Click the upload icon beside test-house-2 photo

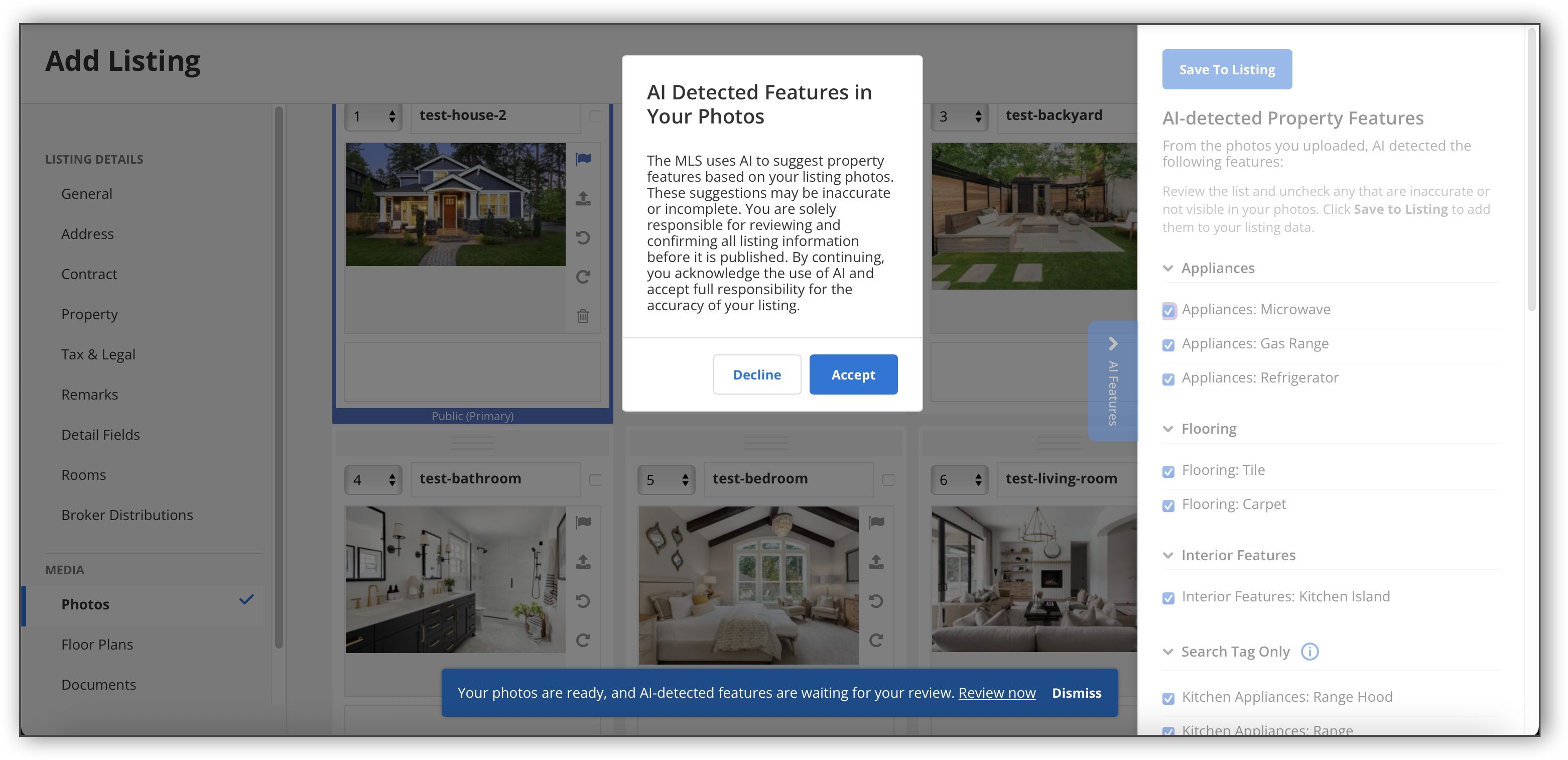[583, 198]
